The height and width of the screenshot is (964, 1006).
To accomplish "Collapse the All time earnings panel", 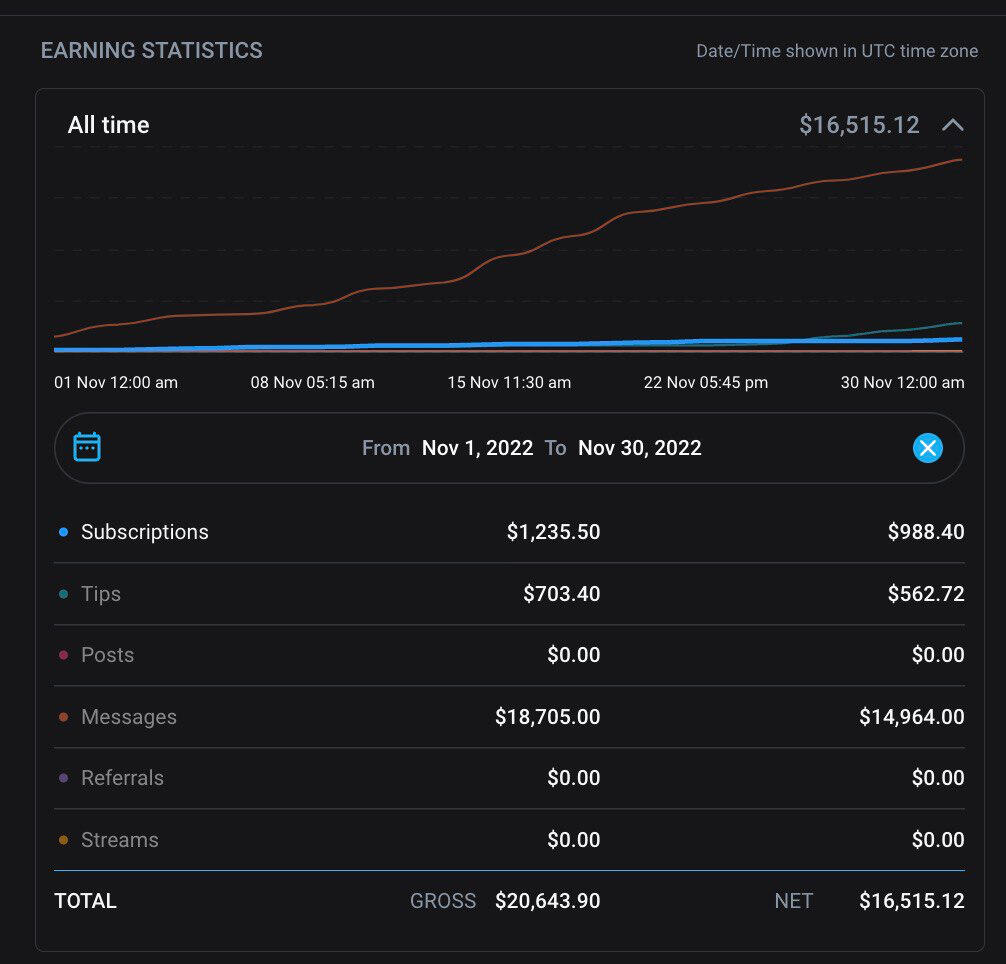I will [953, 125].
